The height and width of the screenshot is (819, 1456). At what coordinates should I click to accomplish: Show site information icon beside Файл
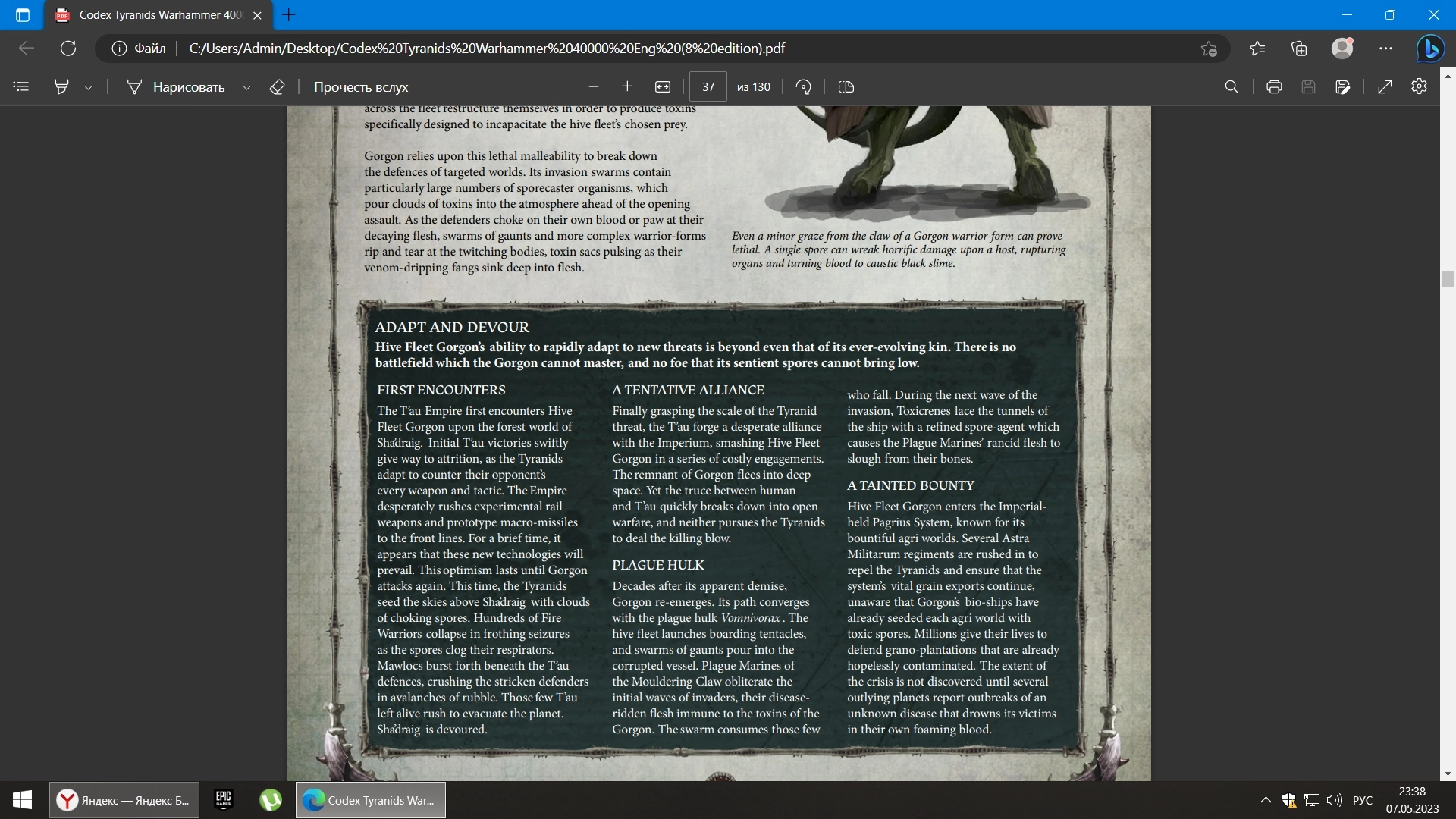point(119,49)
